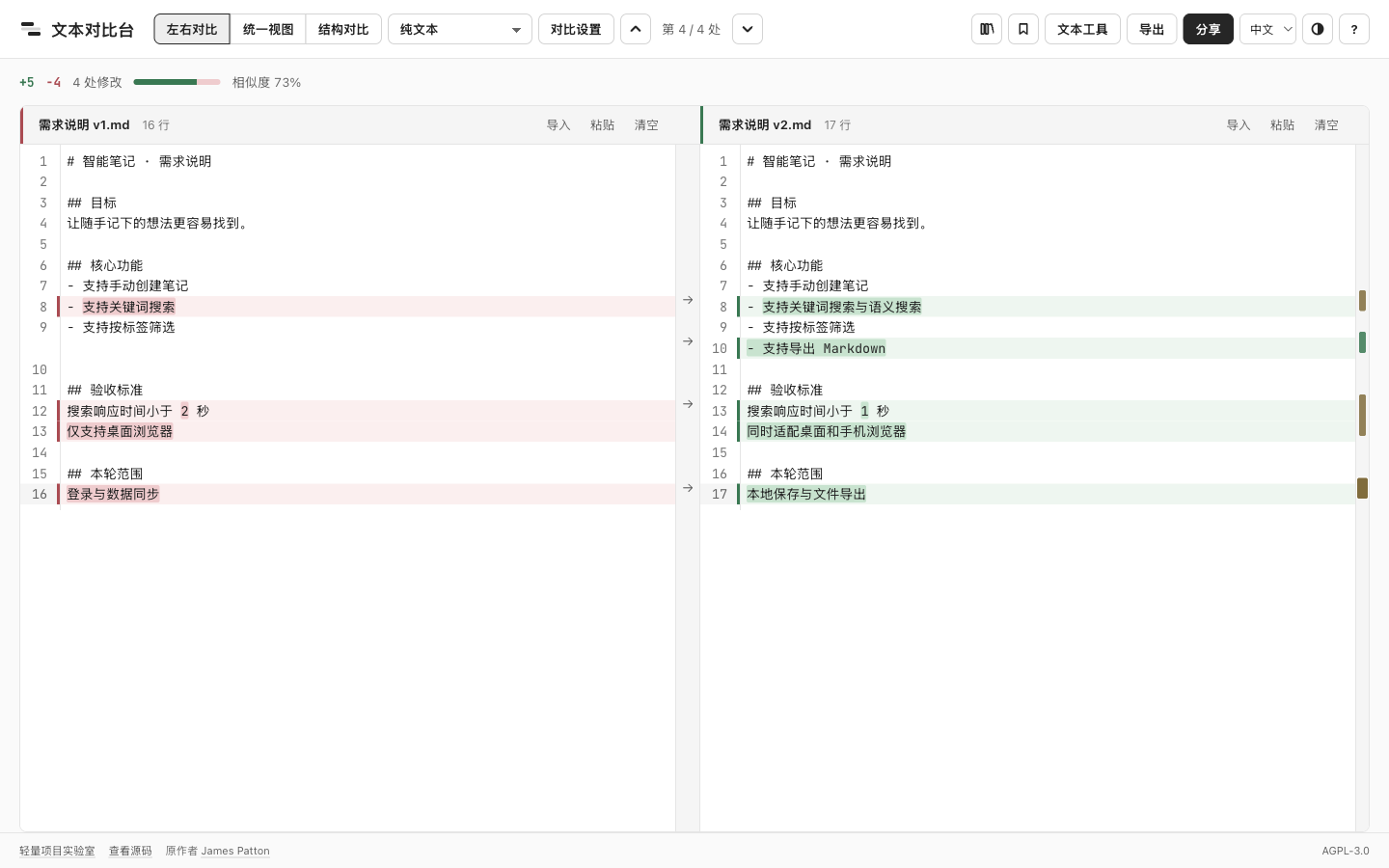1389x868 pixels.
Task: Open 查看源码 footer link
Action: [x=130, y=851]
